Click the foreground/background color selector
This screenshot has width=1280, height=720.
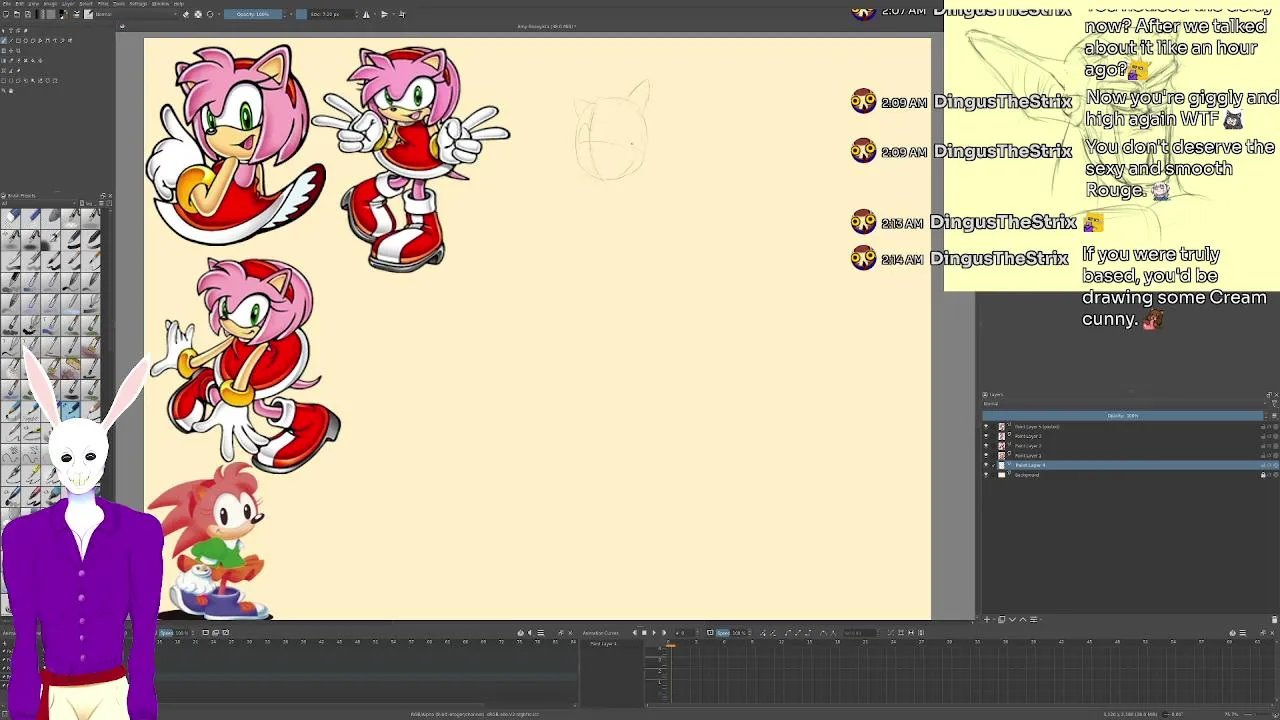point(64,14)
